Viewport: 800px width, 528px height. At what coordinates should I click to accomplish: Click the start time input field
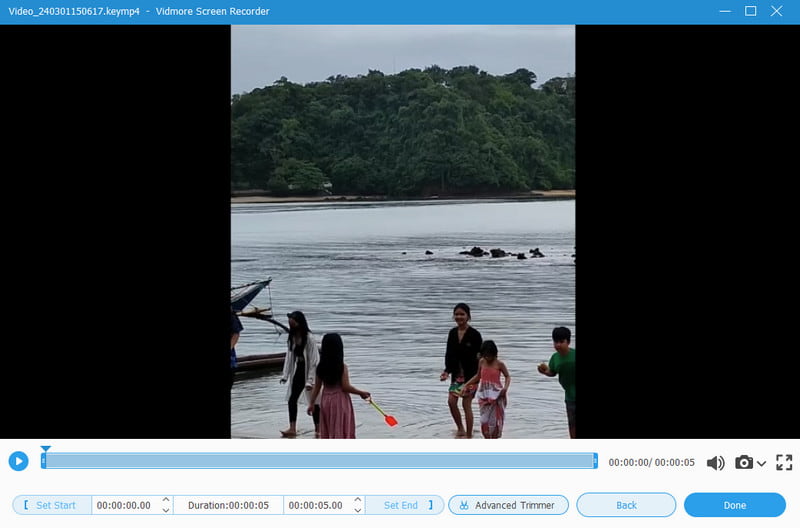(125, 505)
